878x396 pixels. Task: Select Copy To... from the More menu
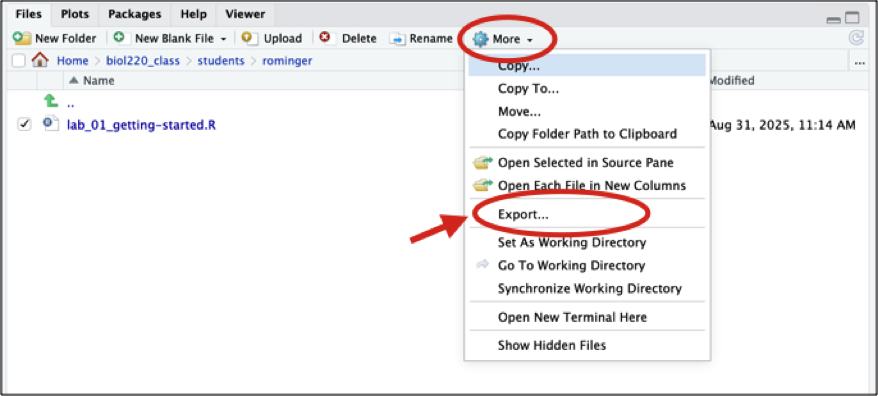[x=587, y=88]
